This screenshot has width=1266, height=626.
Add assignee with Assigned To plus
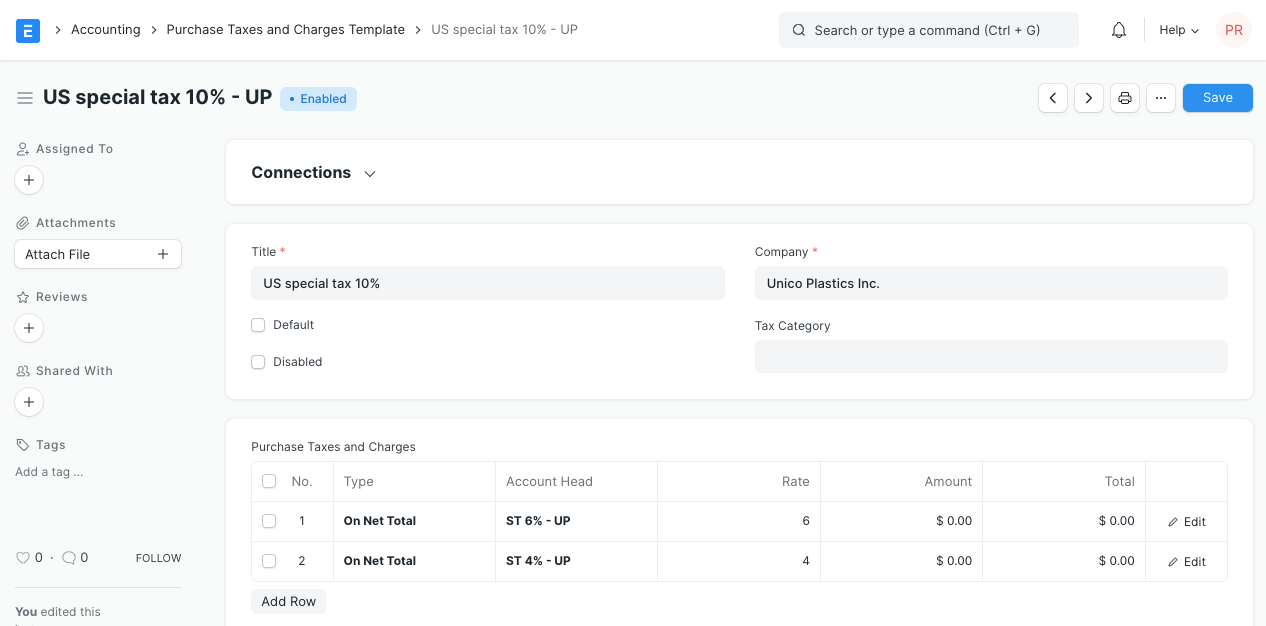click(x=29, y=180)
